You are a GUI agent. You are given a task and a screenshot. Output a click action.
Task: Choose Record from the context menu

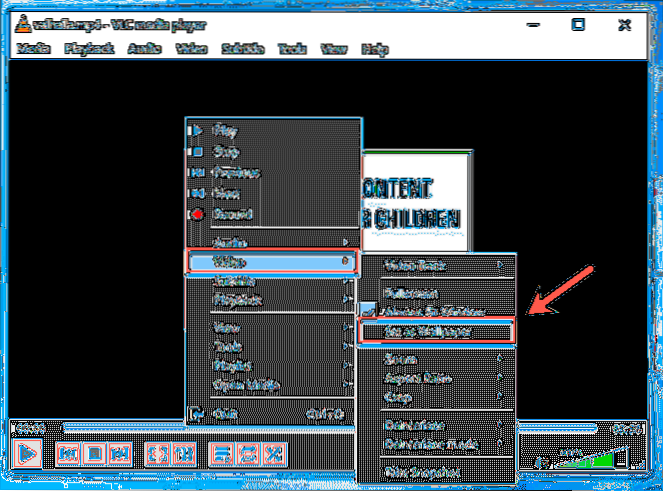(231, 214)
